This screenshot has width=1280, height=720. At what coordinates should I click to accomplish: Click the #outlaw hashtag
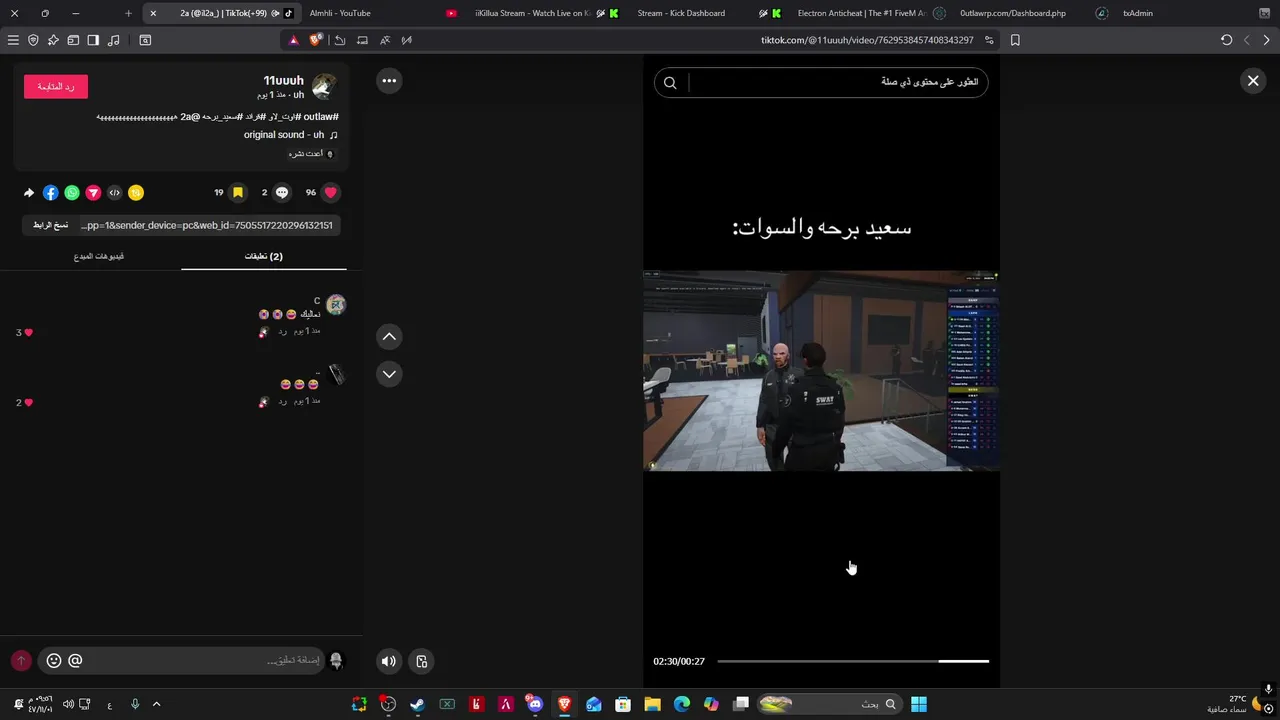(321, 117)
